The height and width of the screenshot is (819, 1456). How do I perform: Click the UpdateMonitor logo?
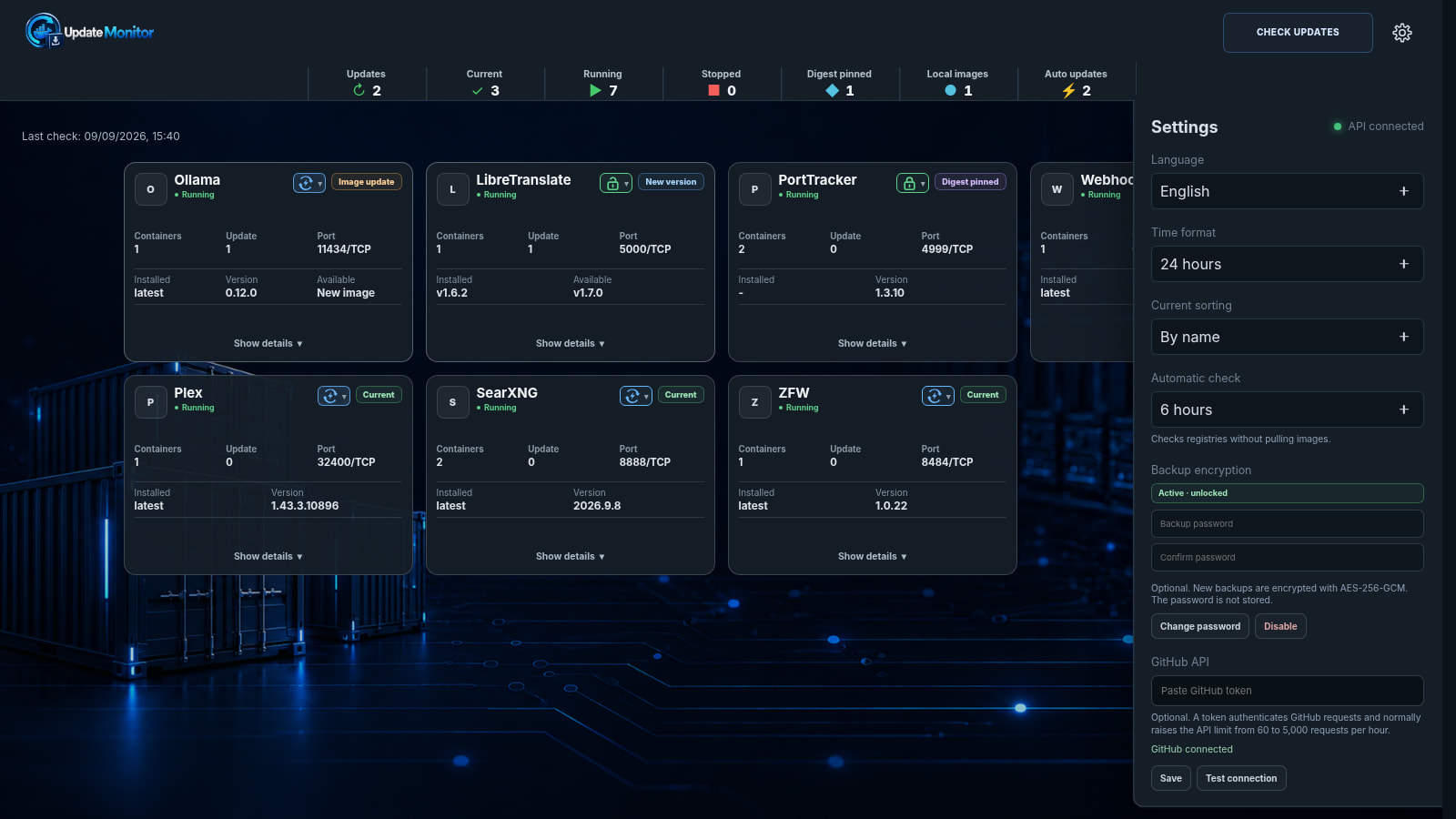[x=89, y=31]
